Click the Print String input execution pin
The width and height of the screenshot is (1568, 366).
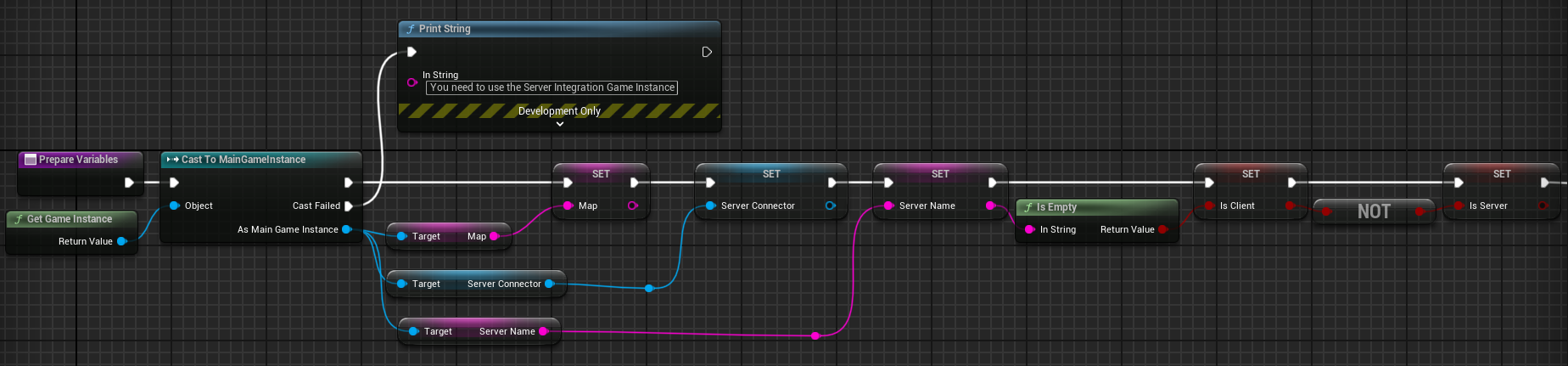click(412, 52)
